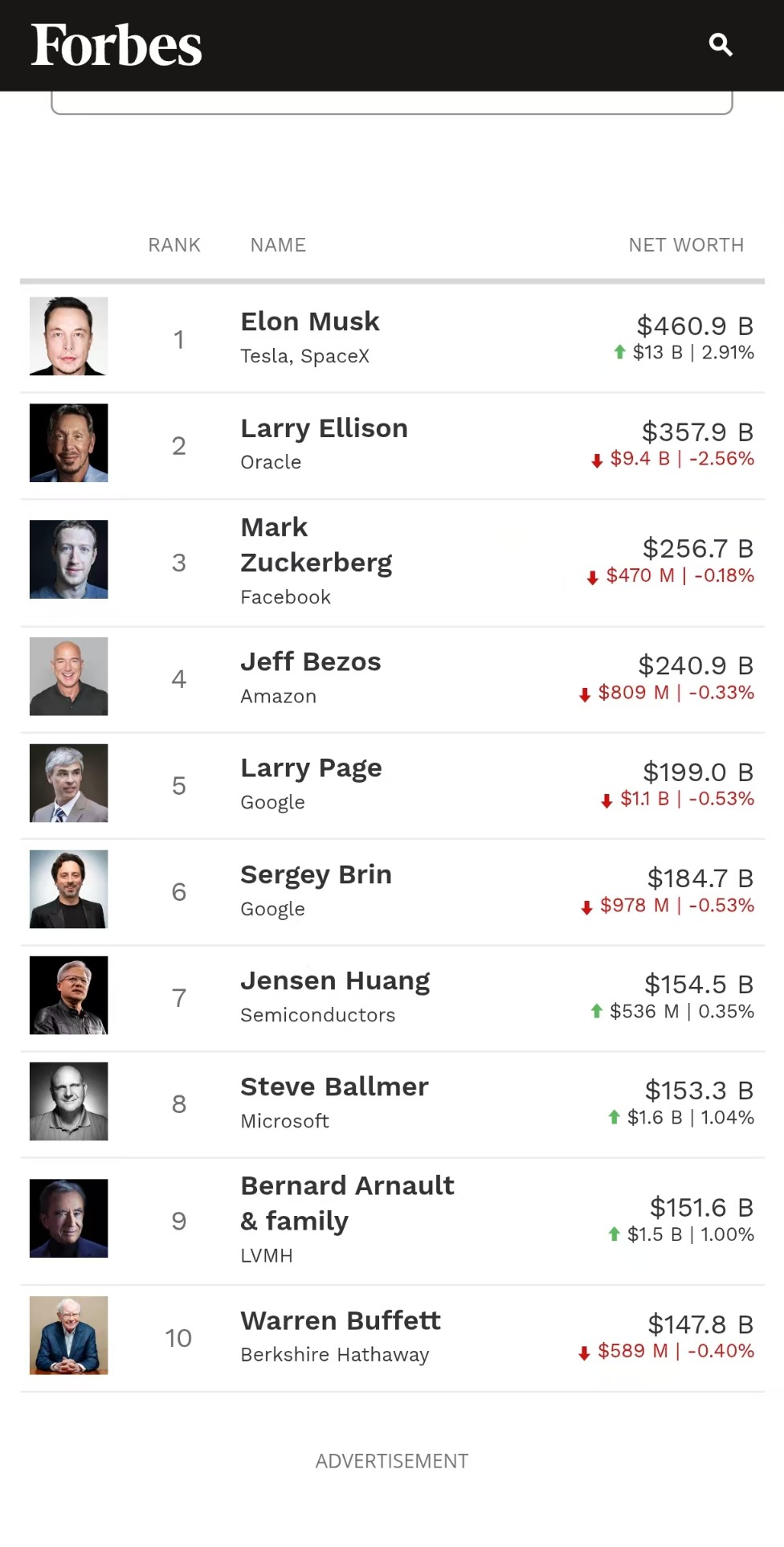Select the Steve Ballmer name link
Image resolution: width=784 pixels, height=1547 pixels.
334,1087
